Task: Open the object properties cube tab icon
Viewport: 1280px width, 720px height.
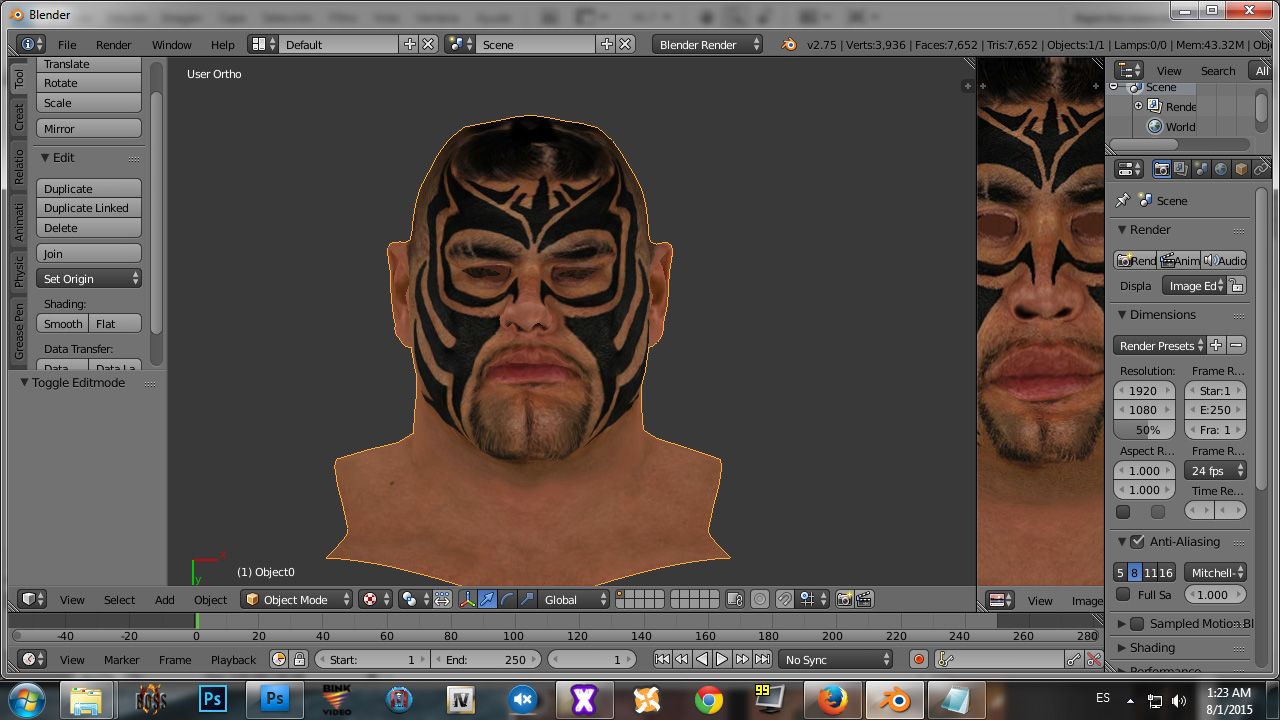Action: pyautogui.click(x=1241, y=169)
